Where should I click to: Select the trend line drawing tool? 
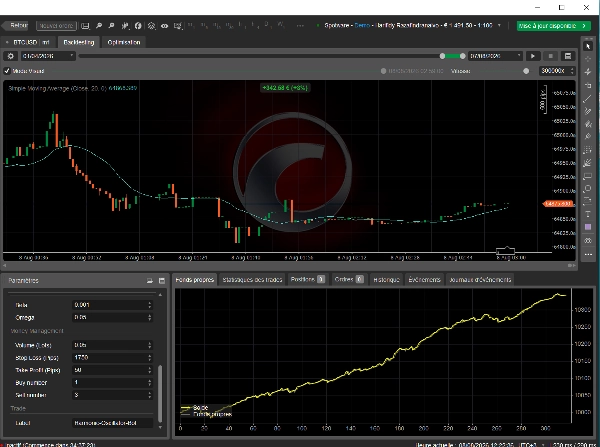[588, 98]
